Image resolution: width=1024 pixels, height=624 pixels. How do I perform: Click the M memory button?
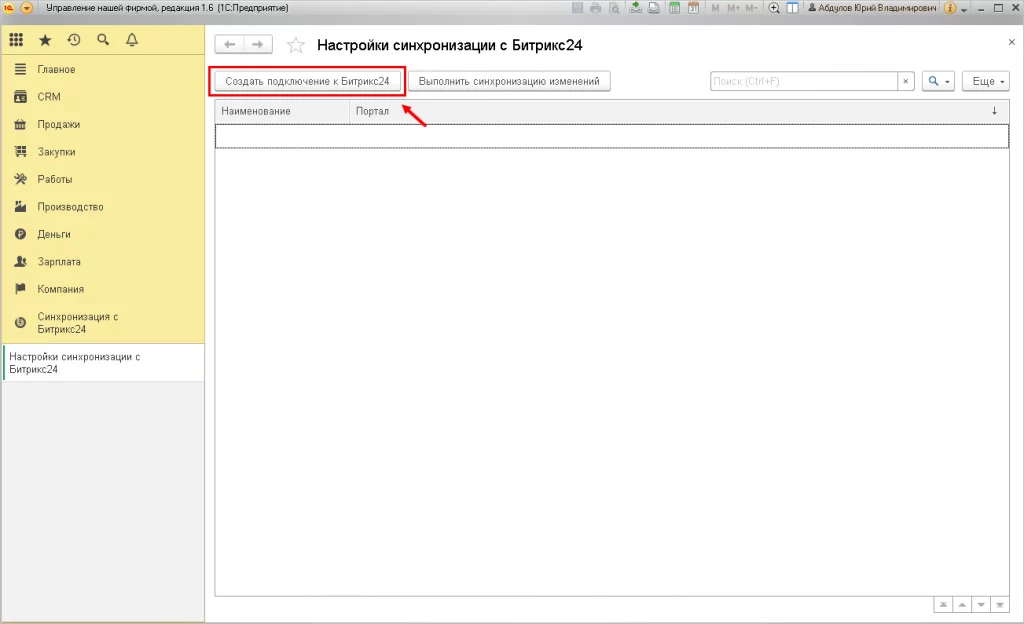715,8
